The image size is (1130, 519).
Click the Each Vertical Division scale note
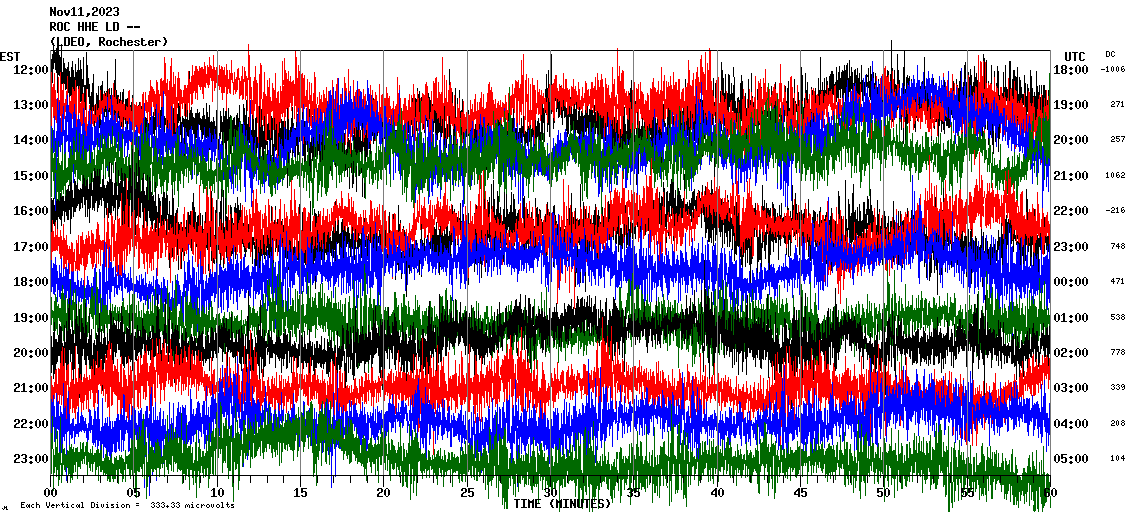127,506
